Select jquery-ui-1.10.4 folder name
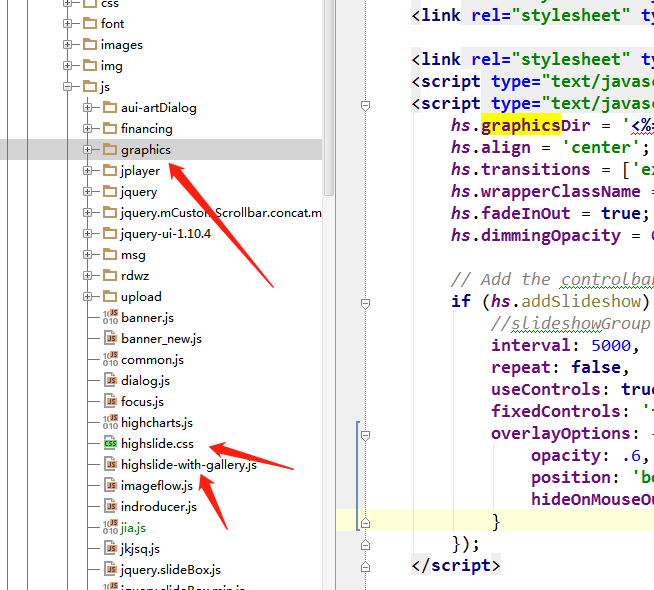This screenshot has width=654, height=590. (x=166, y=233)
